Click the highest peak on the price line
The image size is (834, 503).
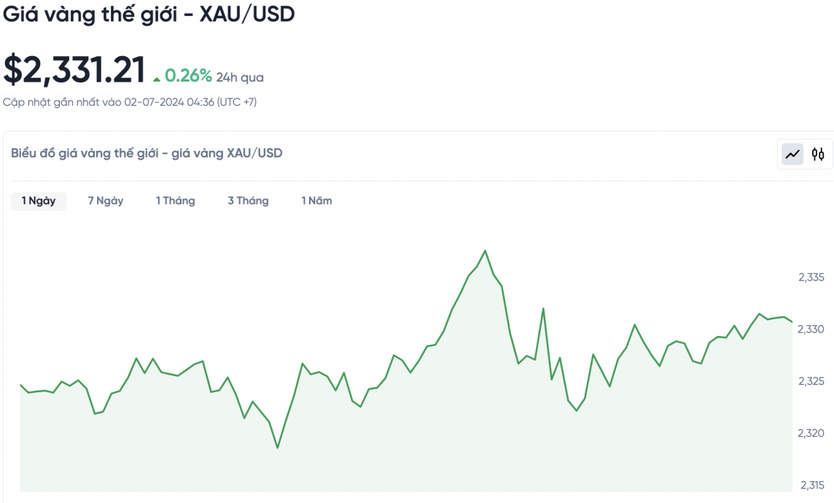(485, 251)
